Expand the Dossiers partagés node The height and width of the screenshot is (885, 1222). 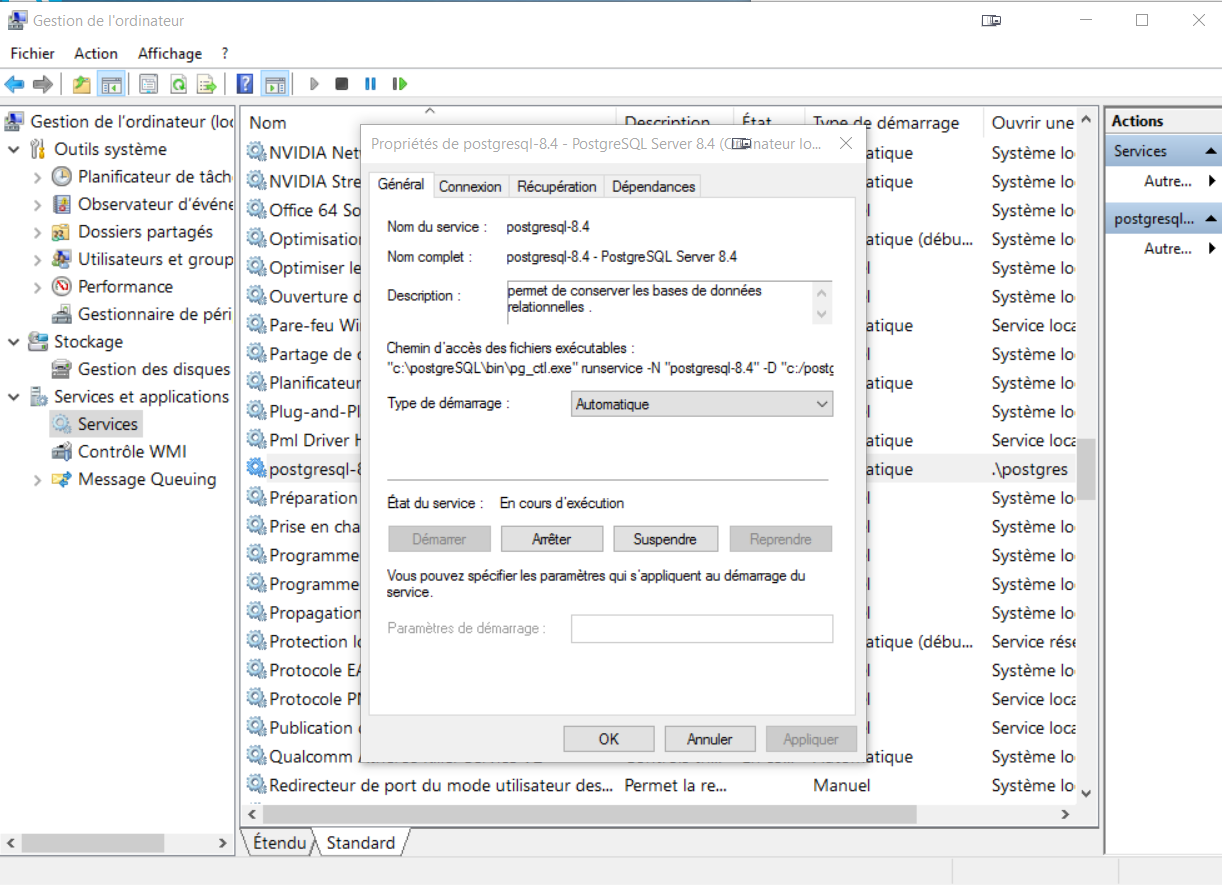pos(37,232)
